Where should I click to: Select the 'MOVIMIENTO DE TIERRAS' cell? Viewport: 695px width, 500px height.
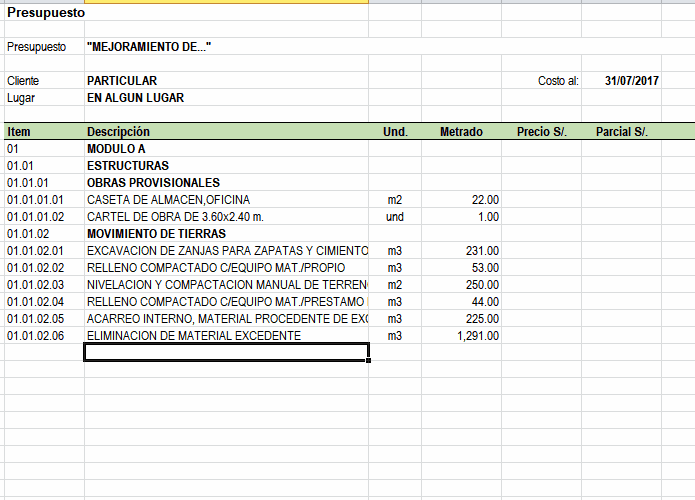pyautogui.click(x=226, y=234)
